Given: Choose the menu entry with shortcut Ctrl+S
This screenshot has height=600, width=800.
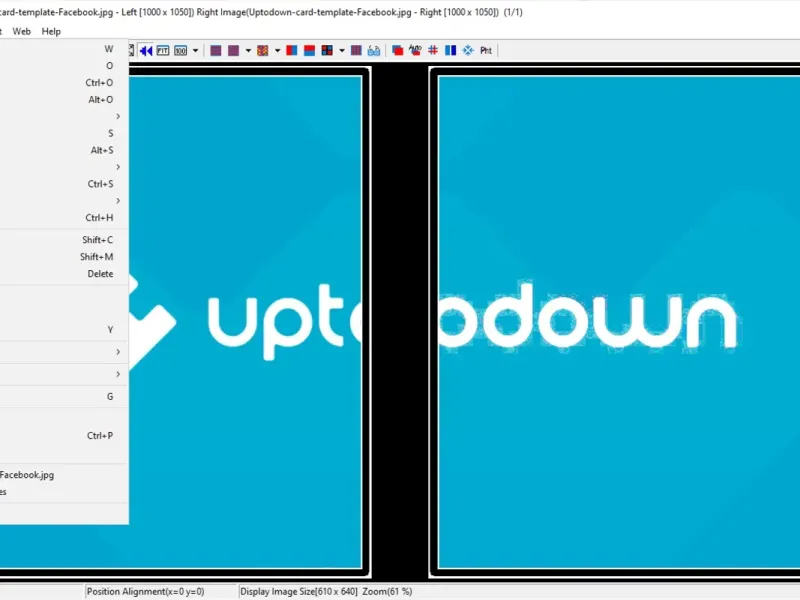Looking at the screenshot, I should pos(64,184).
